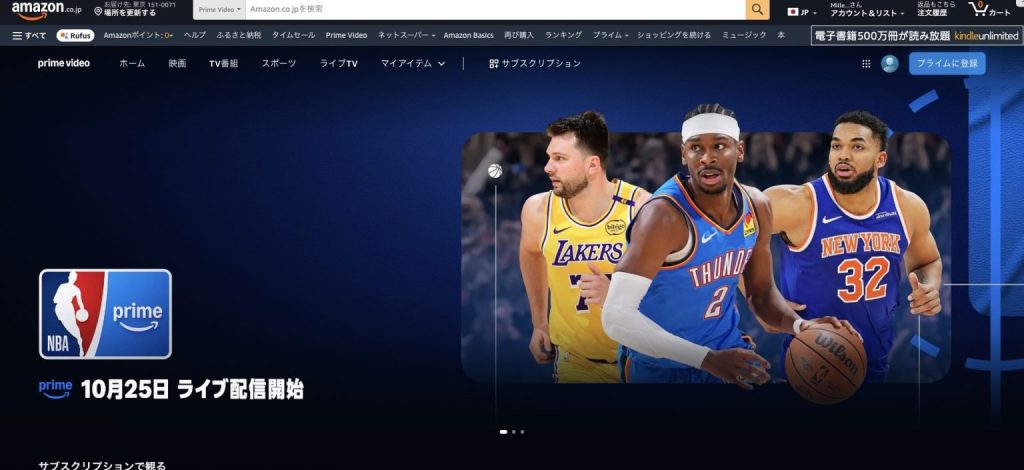1024x470 pixels.
Task: Open the JP language selector
Action: [x=801, y=12]
